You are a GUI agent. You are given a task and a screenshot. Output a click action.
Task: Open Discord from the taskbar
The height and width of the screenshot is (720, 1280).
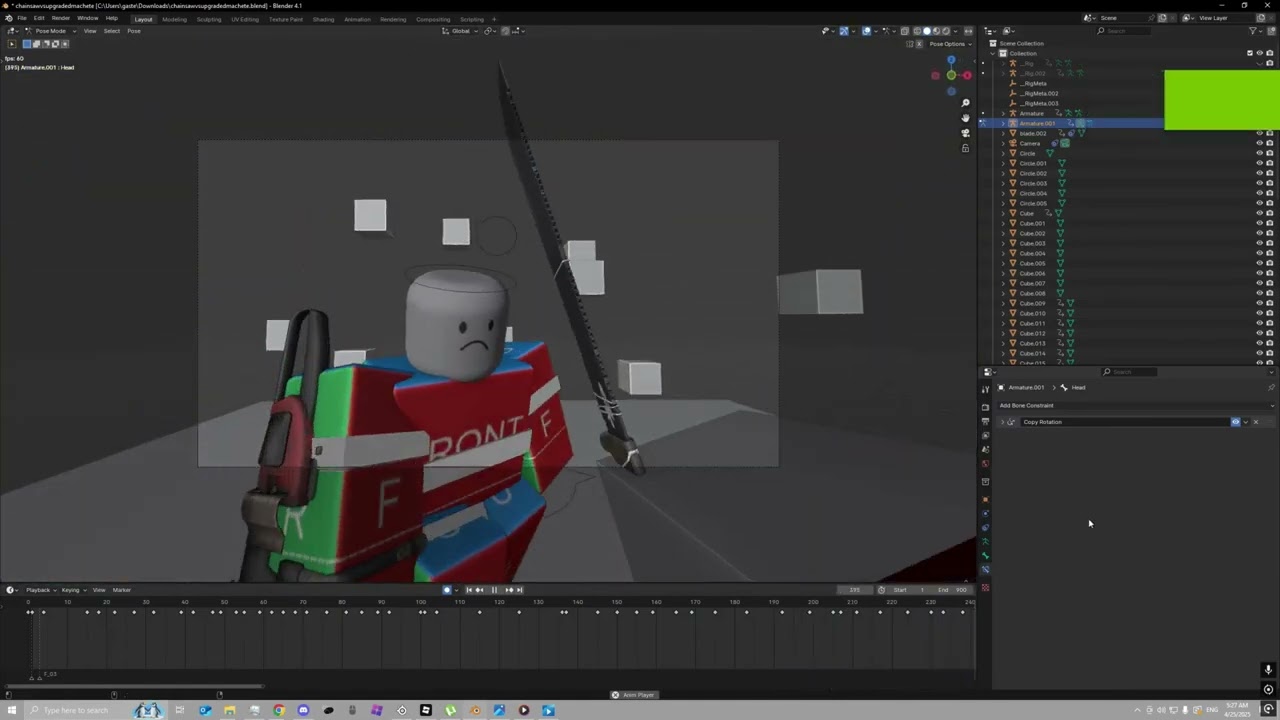point(303,710)
